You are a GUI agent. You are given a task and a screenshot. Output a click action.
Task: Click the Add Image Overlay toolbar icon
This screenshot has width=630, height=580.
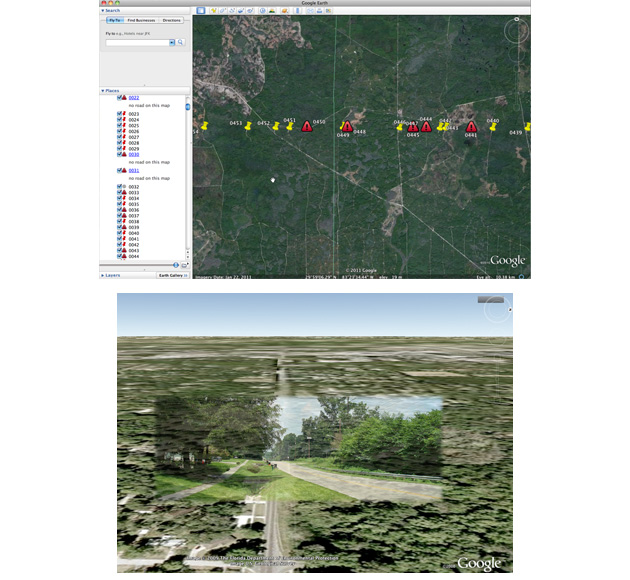click(x=241, y=10)
